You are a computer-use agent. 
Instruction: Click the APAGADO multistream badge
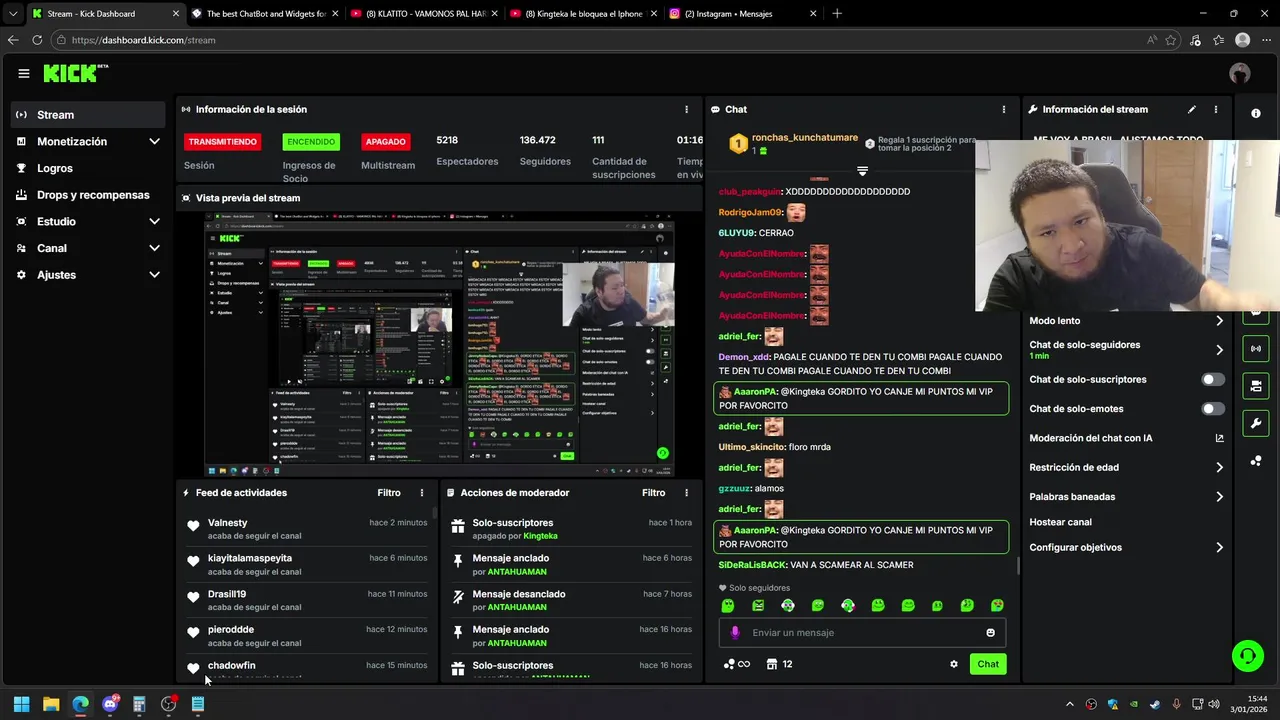tap(386, 142)
